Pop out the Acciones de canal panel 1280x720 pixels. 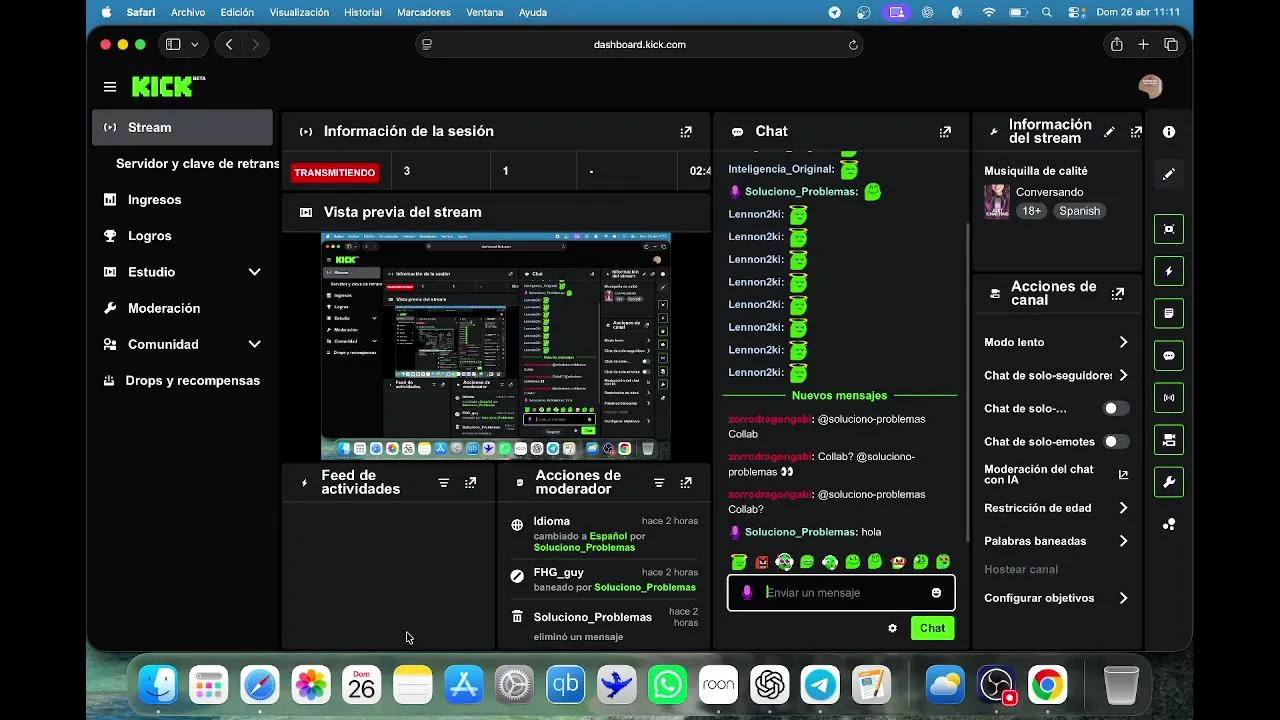1118,293
